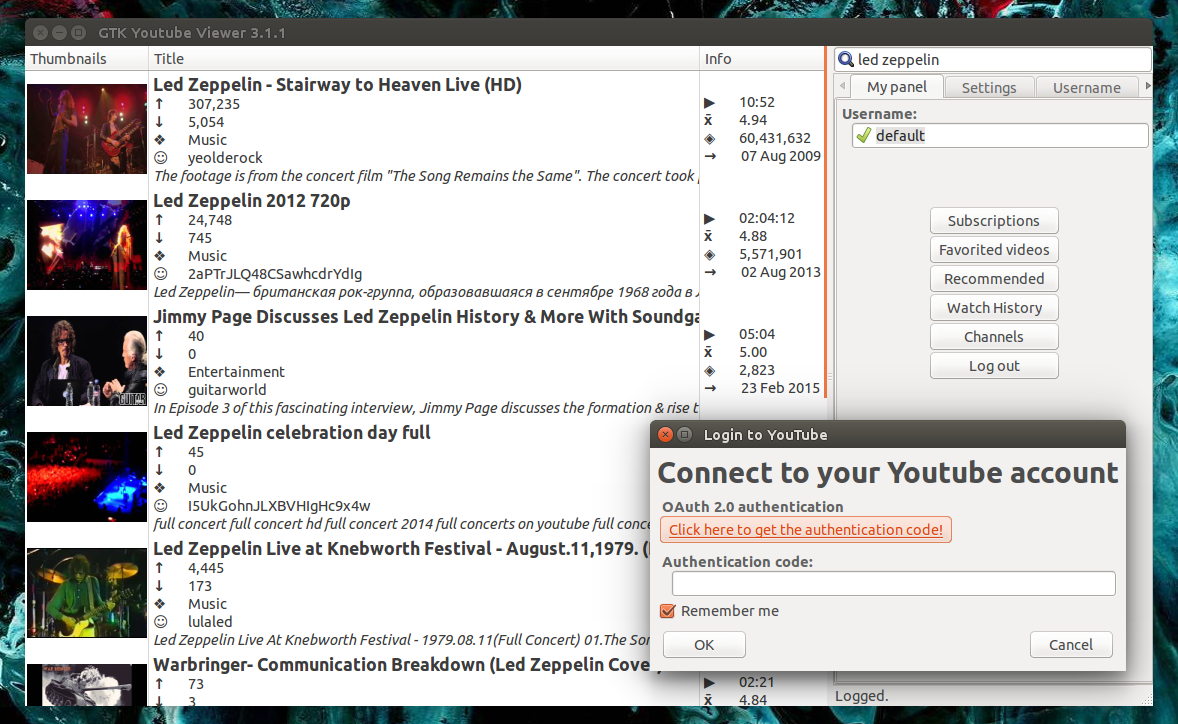Viewport: 1178px width, 724px height.
Task: Click the Title column header
Action: click(424, 59)
